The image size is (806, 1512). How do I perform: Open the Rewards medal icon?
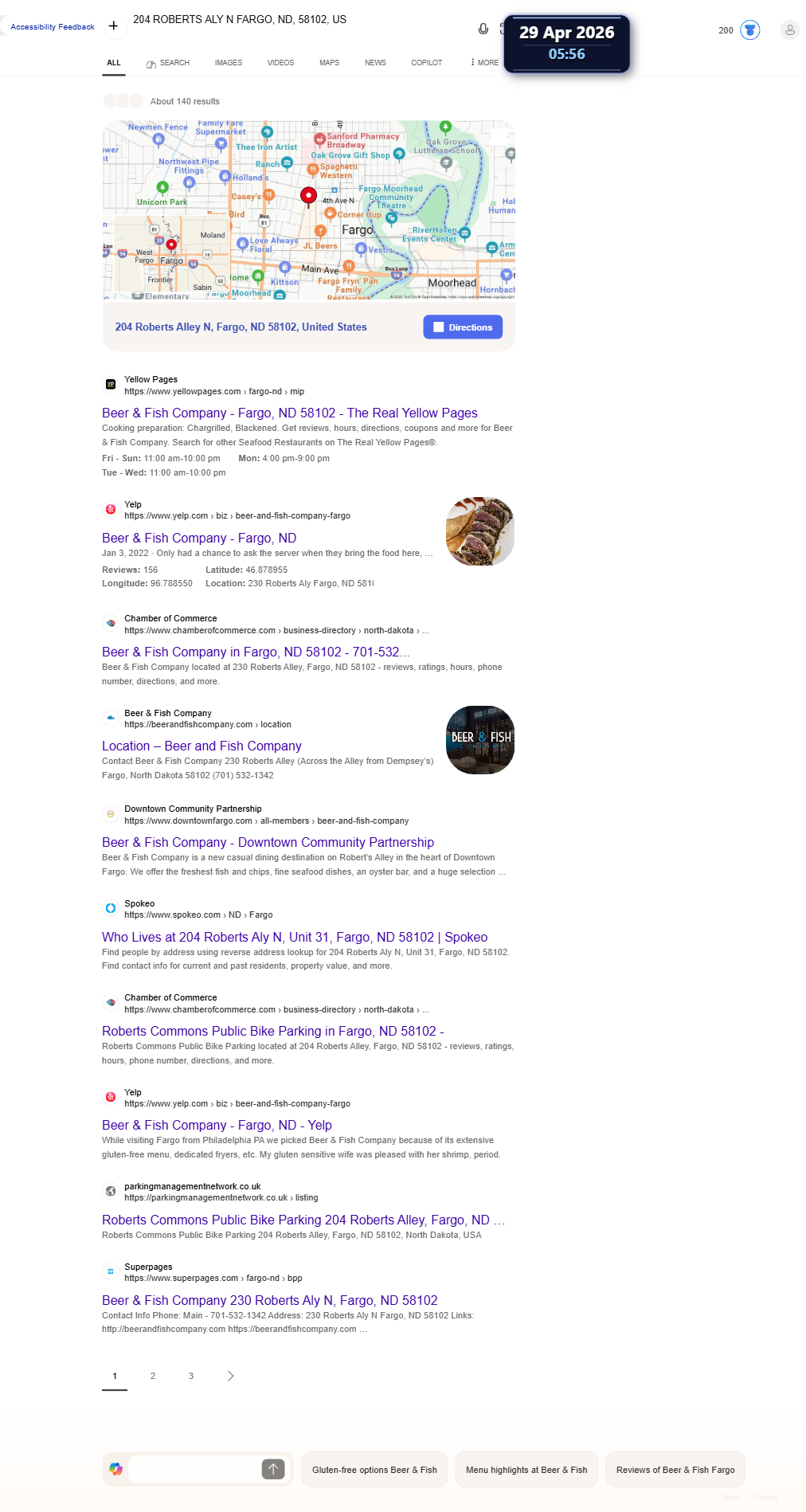(x=750, y=30)
